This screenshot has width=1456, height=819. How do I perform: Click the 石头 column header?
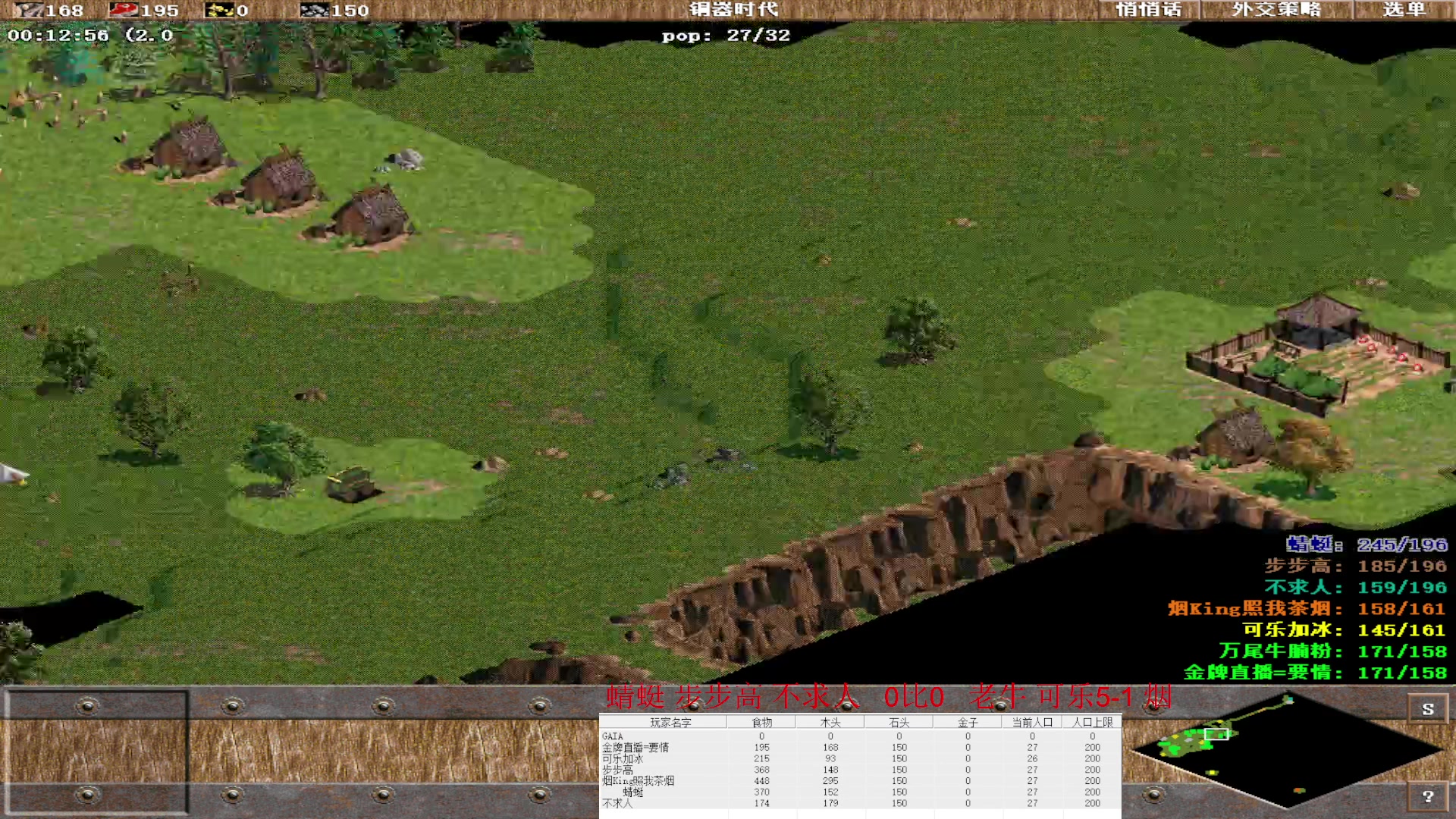point(899,723)
